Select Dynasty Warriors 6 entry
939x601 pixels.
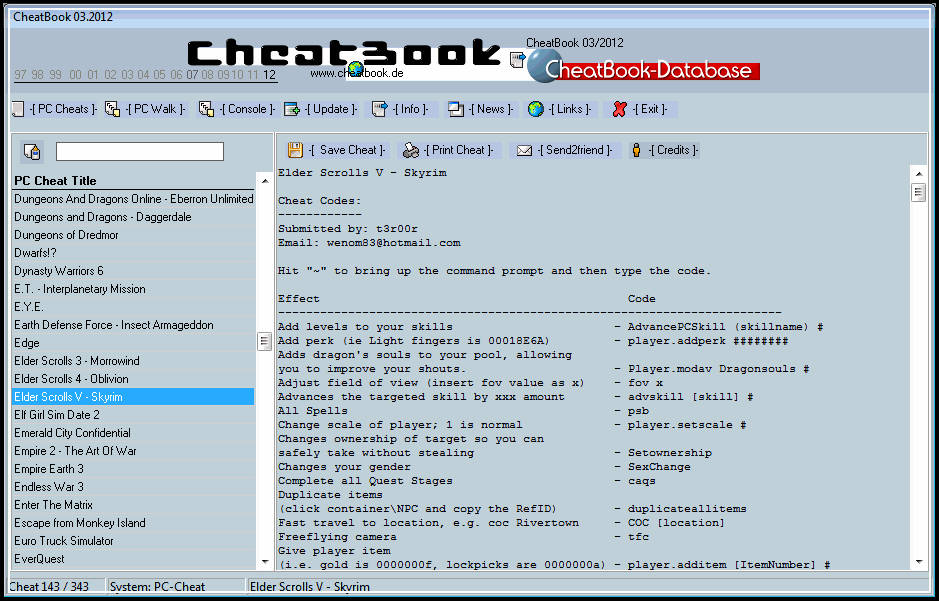(134, 271)
